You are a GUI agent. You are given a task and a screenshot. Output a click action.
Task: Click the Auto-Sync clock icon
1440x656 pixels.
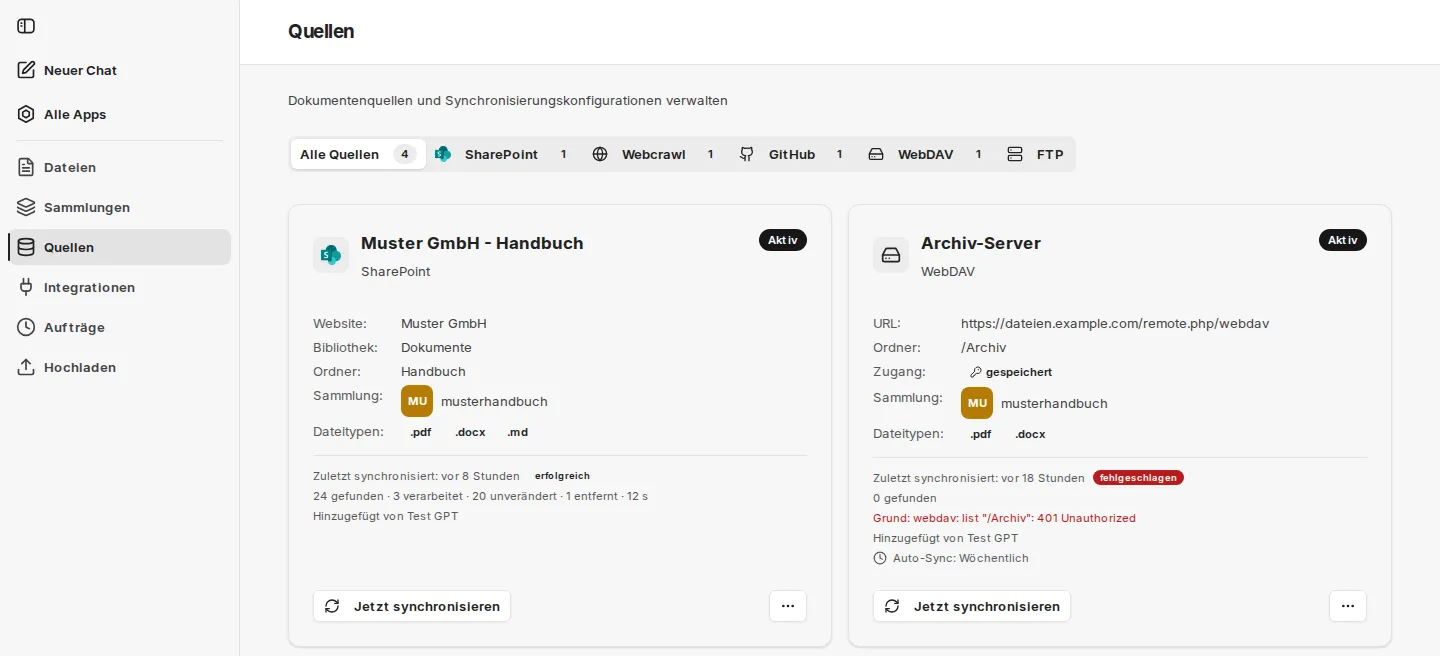880,558
